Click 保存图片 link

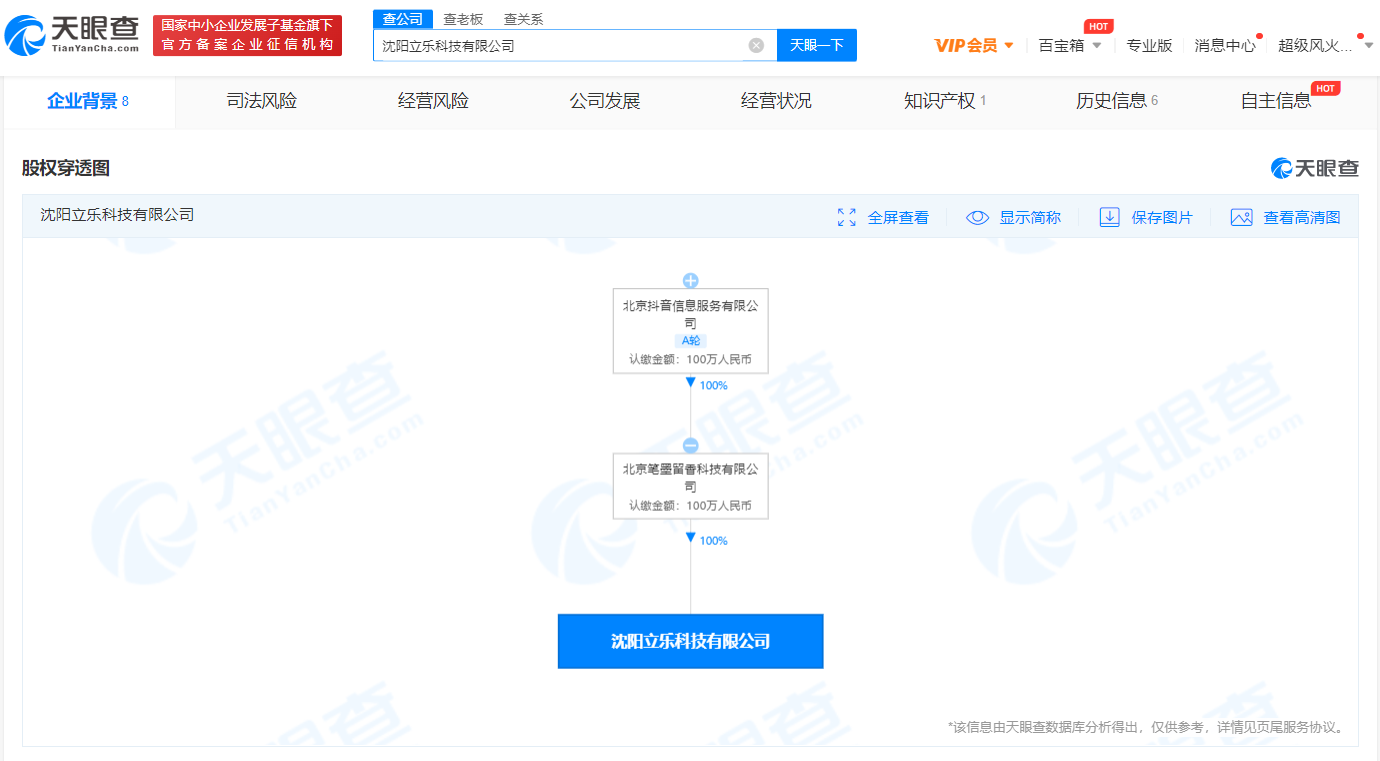1162,217
